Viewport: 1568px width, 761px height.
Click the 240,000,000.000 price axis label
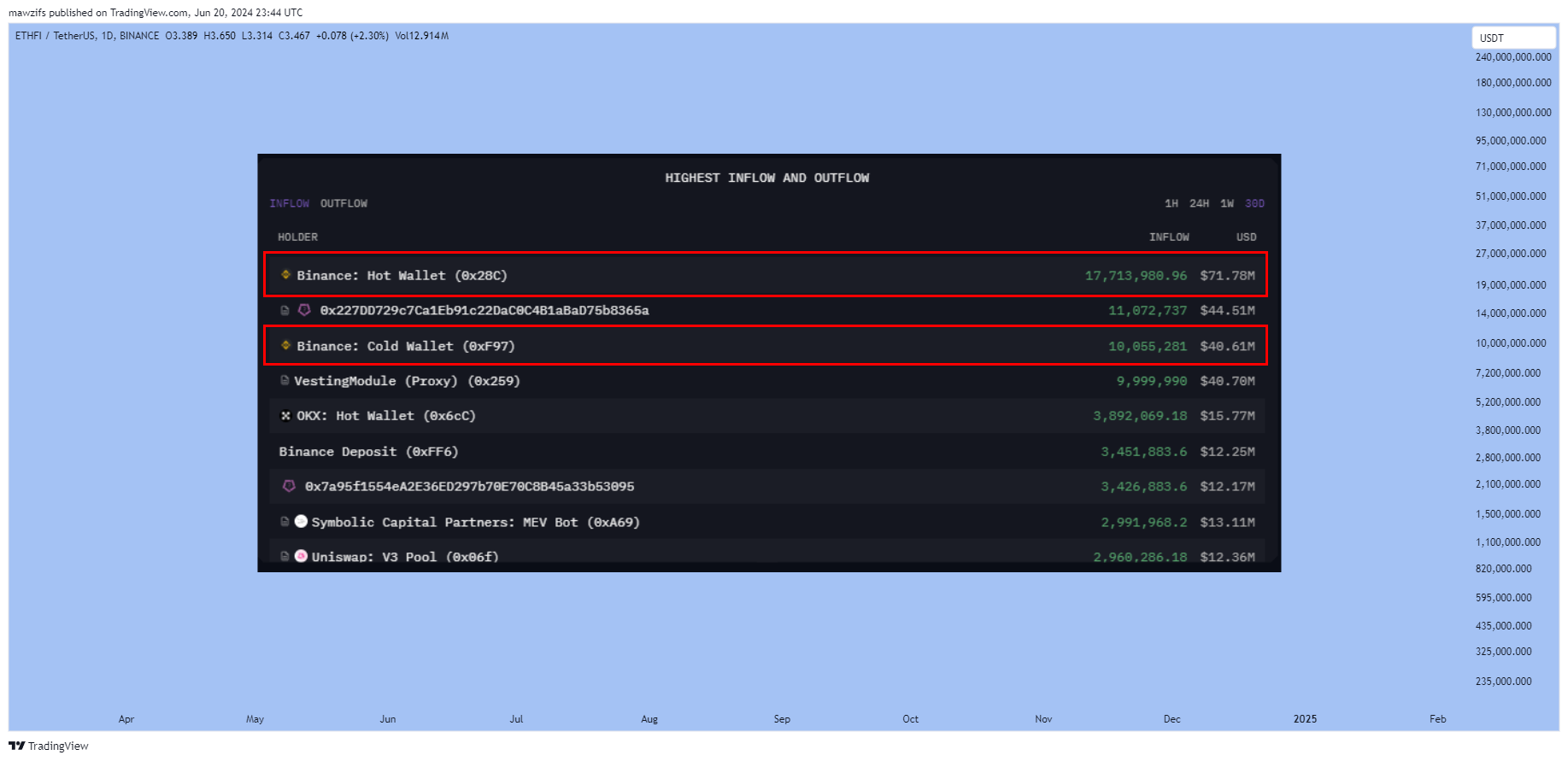click(1513, 57)
